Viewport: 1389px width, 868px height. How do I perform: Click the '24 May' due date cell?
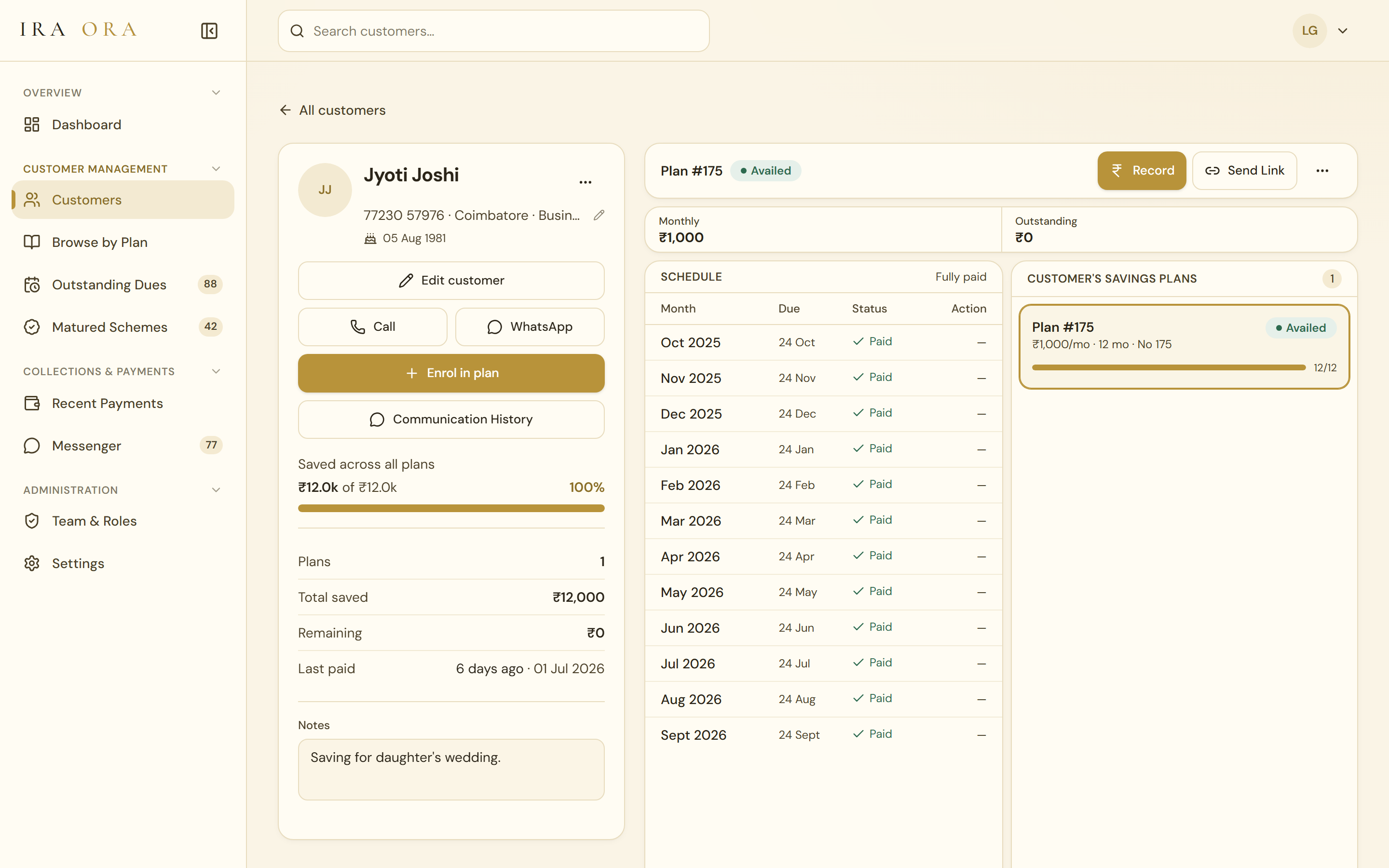point(798,593)
